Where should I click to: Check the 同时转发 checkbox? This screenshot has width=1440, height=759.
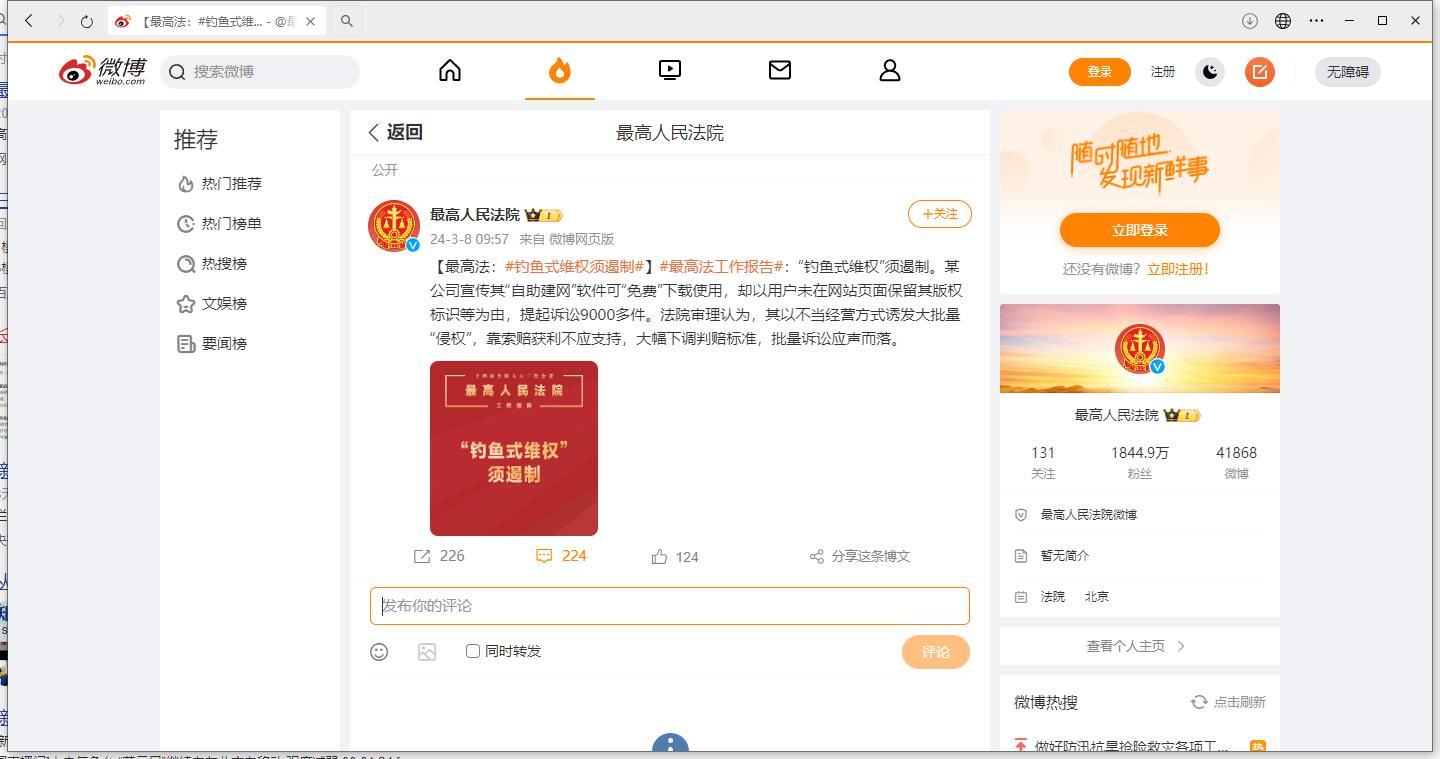click(473, 651)
